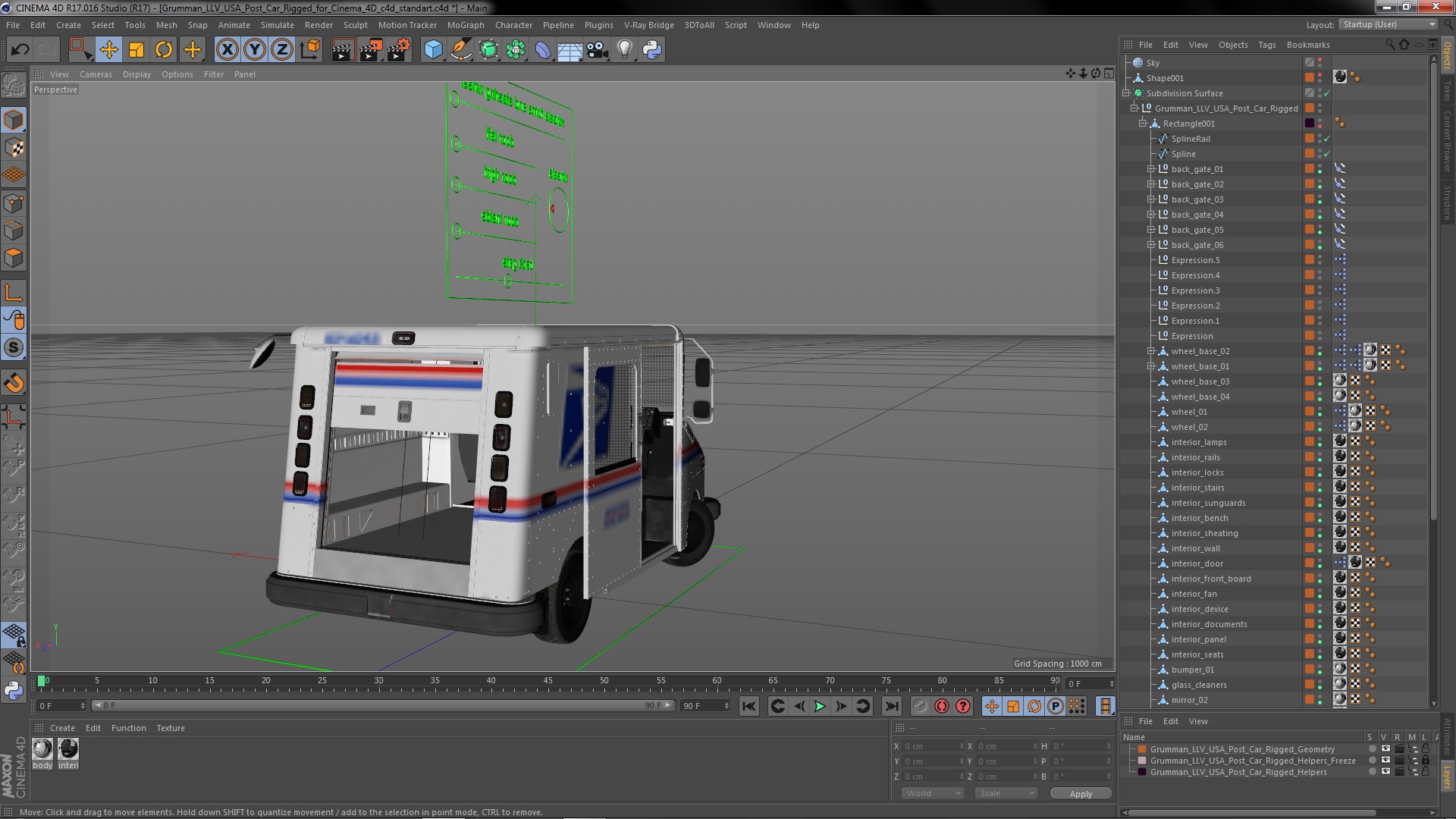Collapse the Rectangle001 node
Image resolution: width=1456 pixels, height=819 pixels.
1143,124
